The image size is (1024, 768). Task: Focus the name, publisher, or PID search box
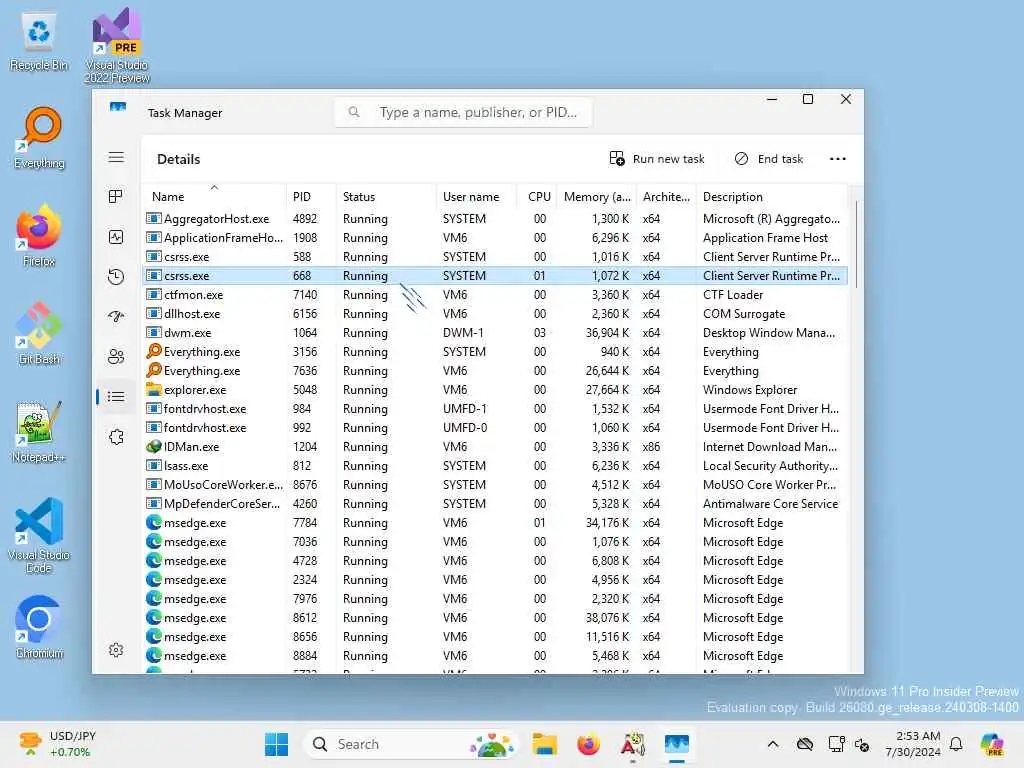tap(463, 112)
